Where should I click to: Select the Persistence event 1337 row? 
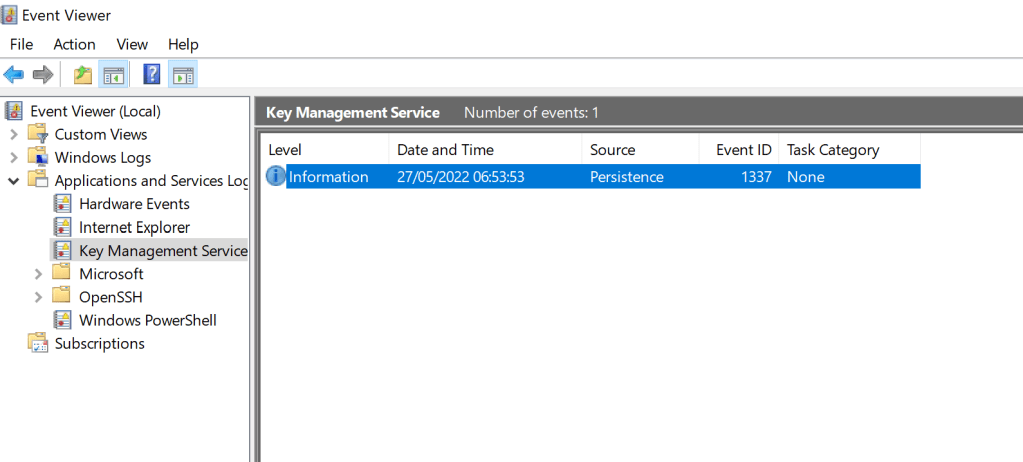pos(600,177)
